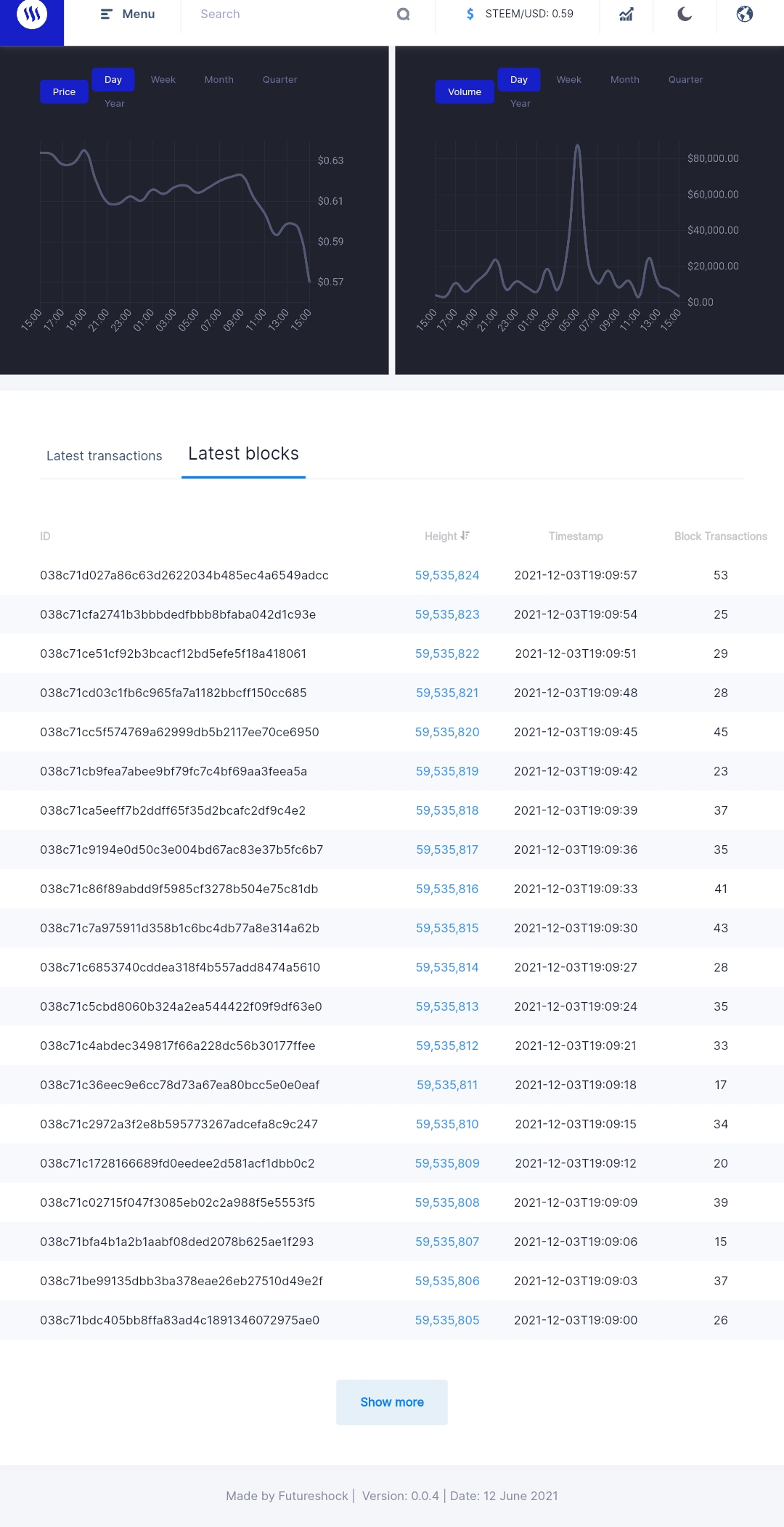Screen dimensions: 784x1527
Task: Click the Menu label in header
Action: point(139,14)
